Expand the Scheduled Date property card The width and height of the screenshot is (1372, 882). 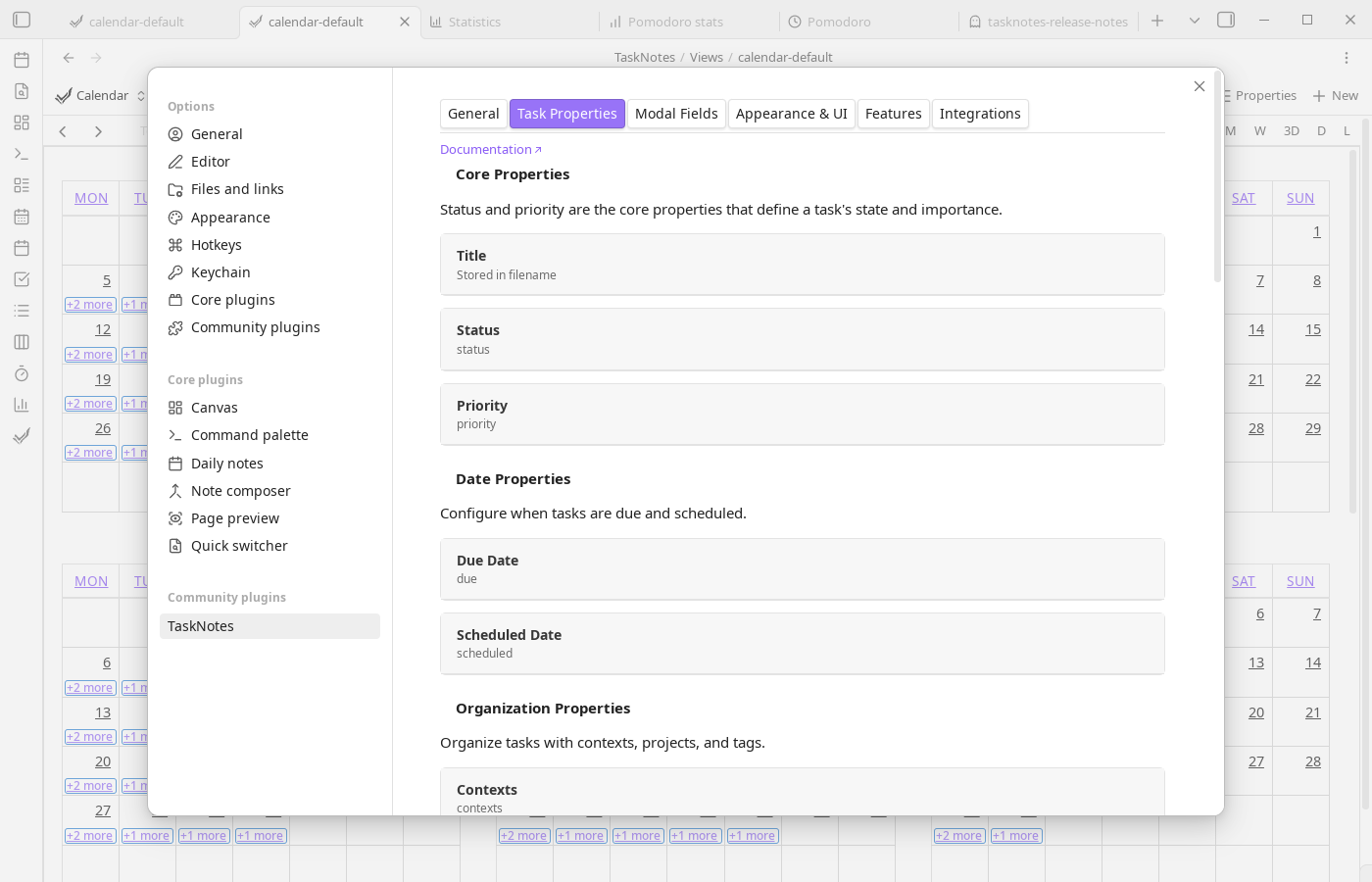click(x=802, y=644)
